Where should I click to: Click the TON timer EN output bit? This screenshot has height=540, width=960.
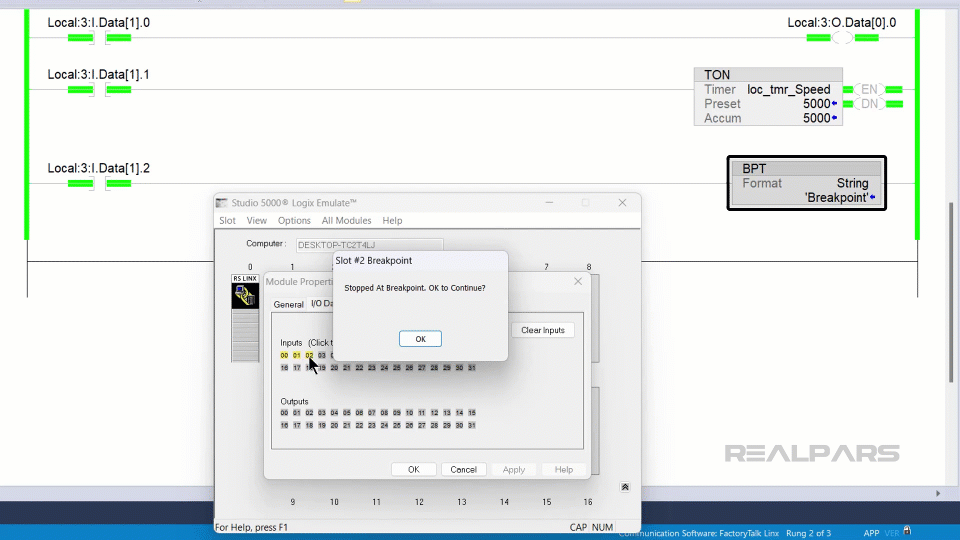[869, 89]
